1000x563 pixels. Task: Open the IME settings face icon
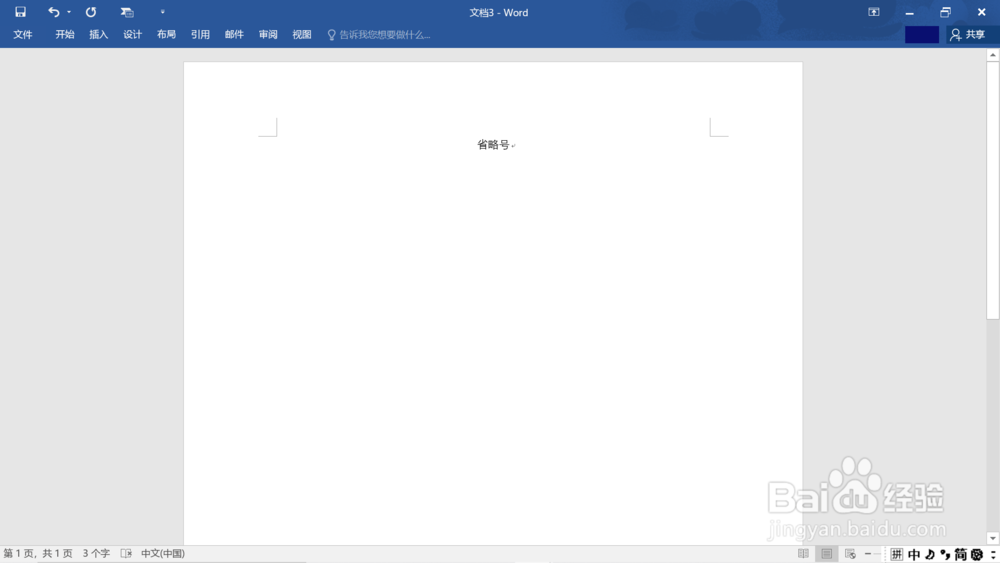point(977,555)
